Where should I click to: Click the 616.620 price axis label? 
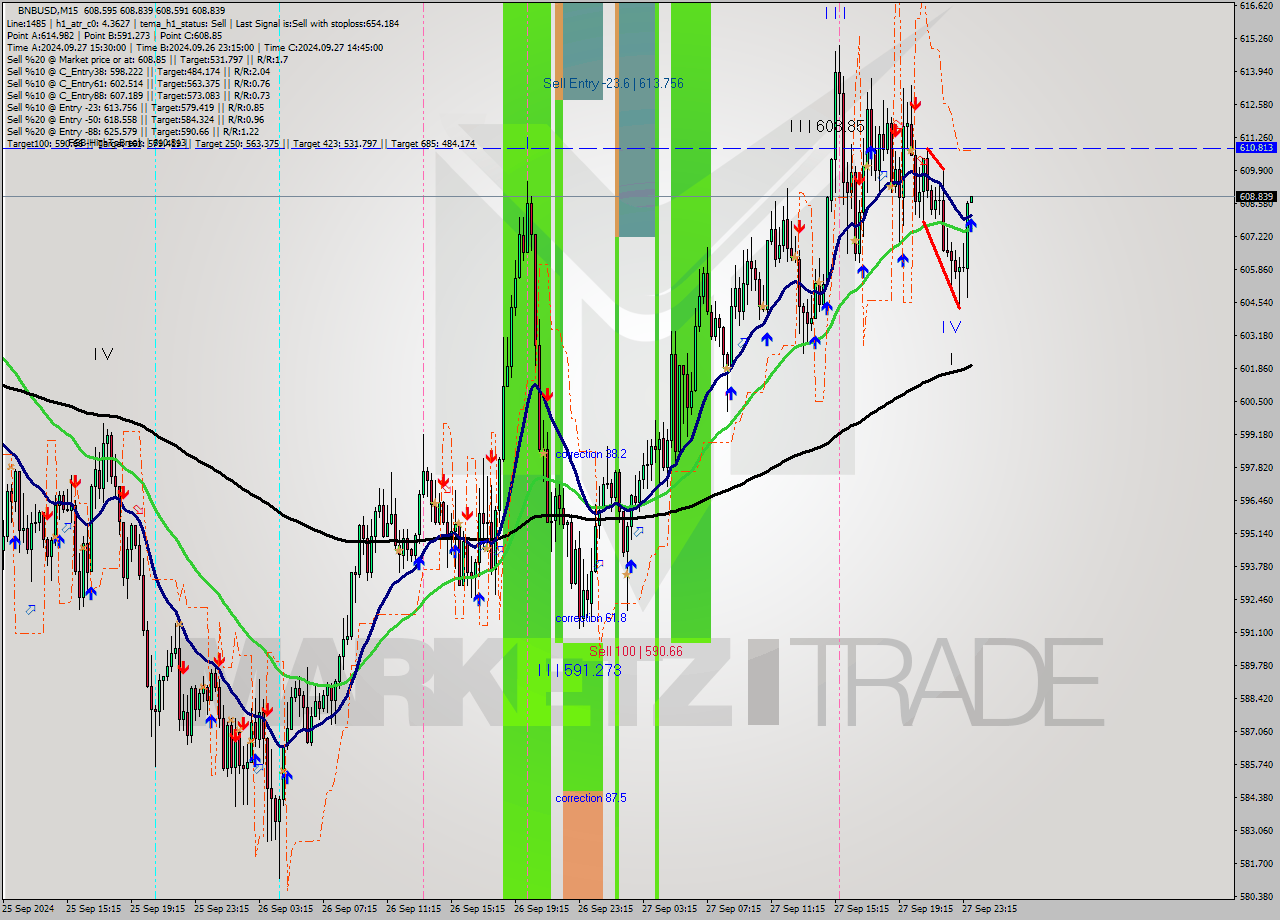(1255, 6)
